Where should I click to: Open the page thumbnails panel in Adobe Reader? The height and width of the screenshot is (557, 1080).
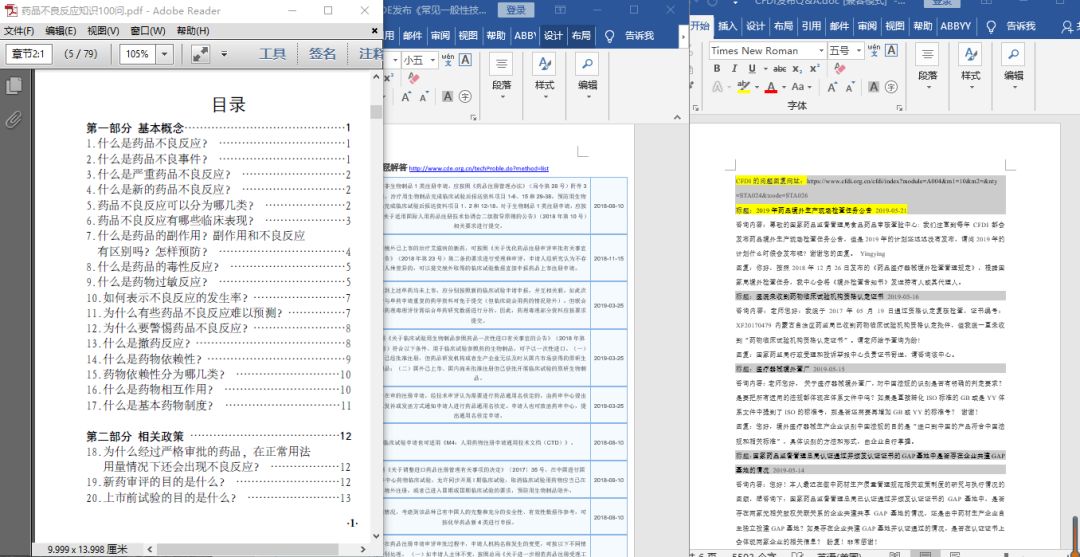[13, 85]
